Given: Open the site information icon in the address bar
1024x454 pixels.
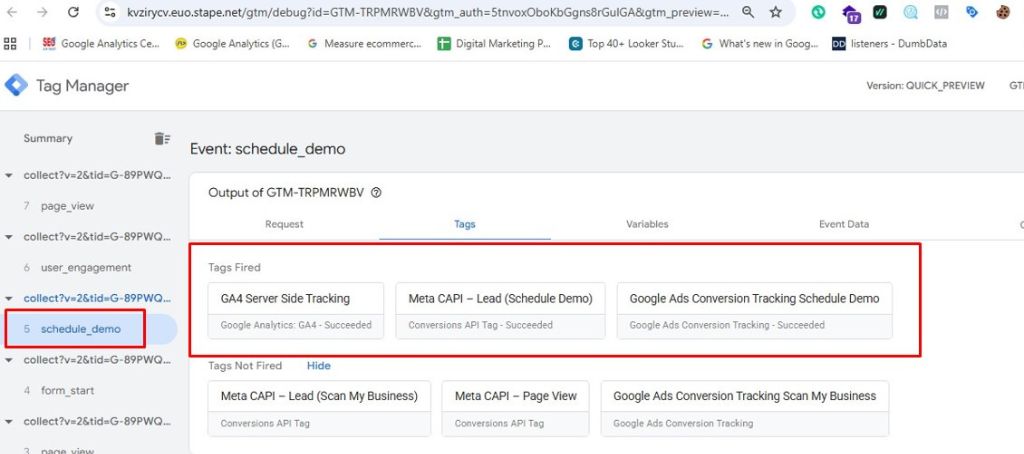Looking at the screenshot, I should (x=109, y=13).
